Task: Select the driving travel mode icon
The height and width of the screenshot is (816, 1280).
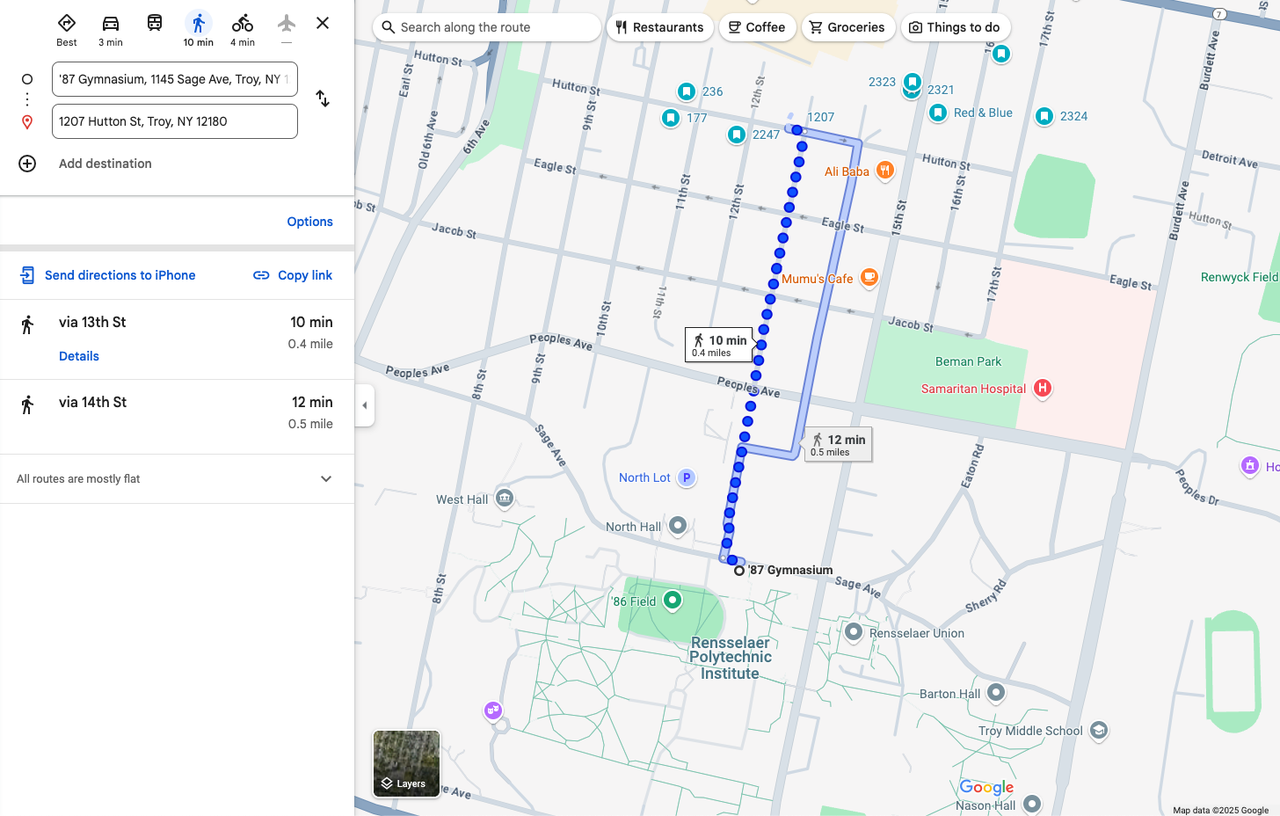Action: pyautogui.click(x=110, y=24)
